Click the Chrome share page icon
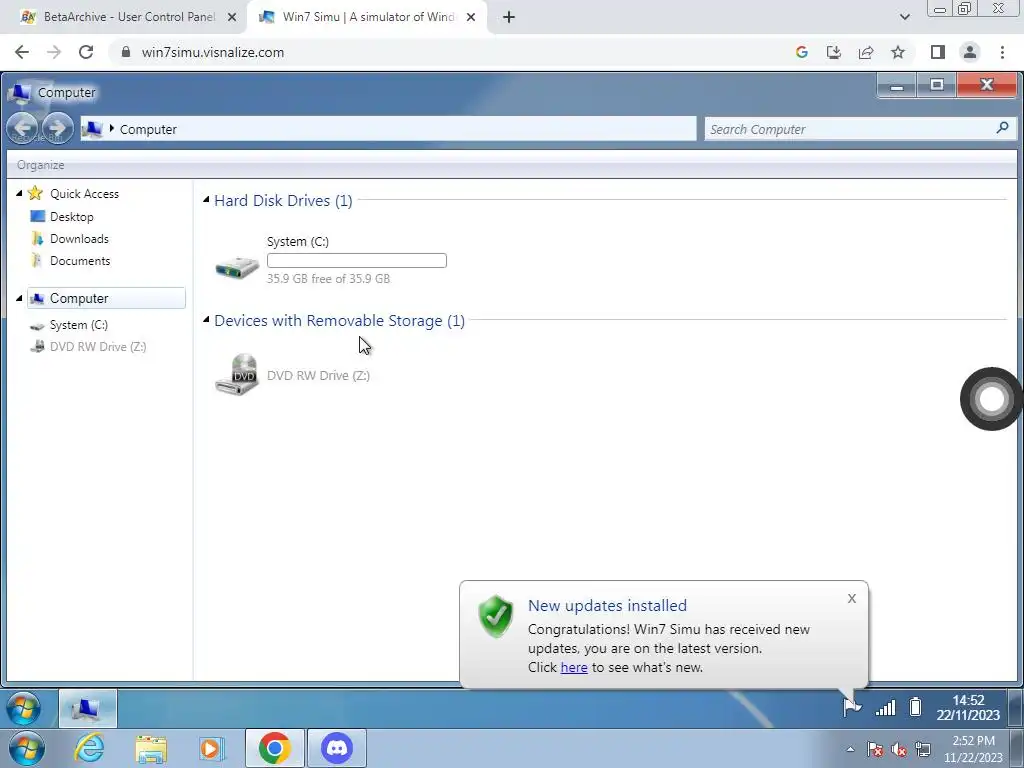1024x768 pixels. point(866,52)
